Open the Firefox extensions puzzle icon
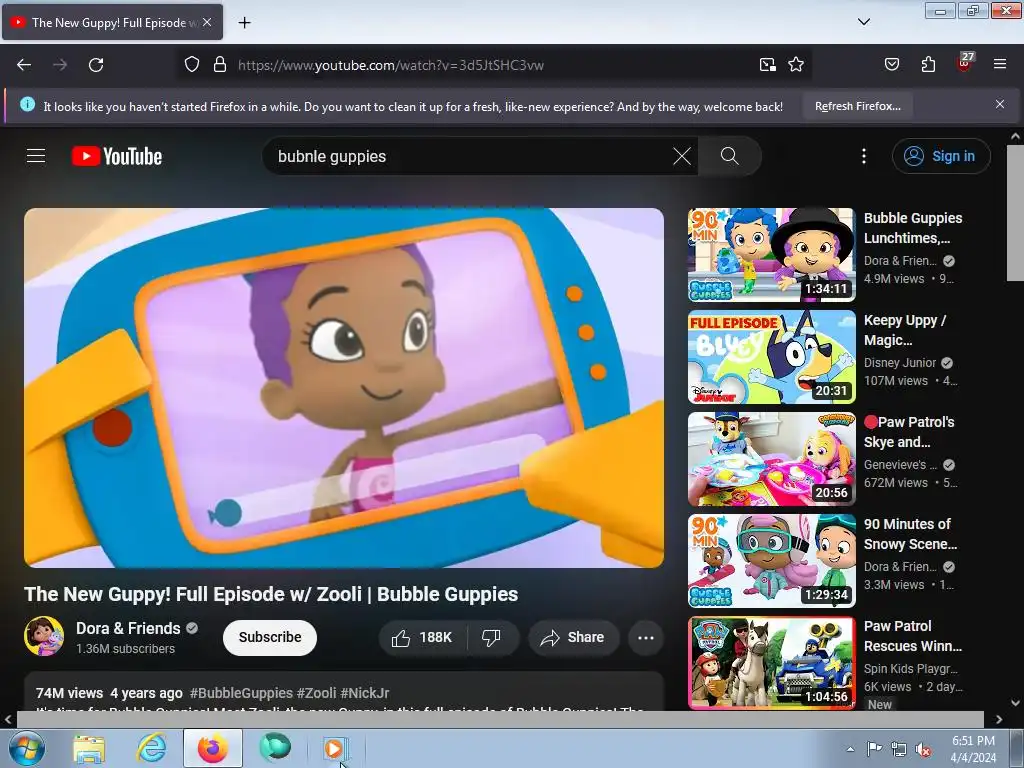 tap(928, 64)
